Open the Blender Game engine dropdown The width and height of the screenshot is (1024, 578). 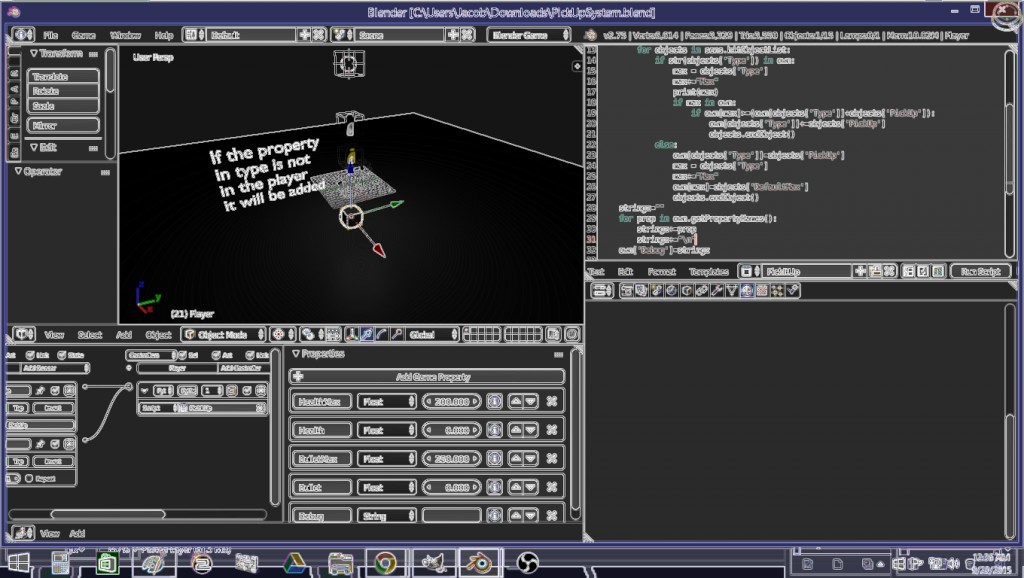[531, 35]
